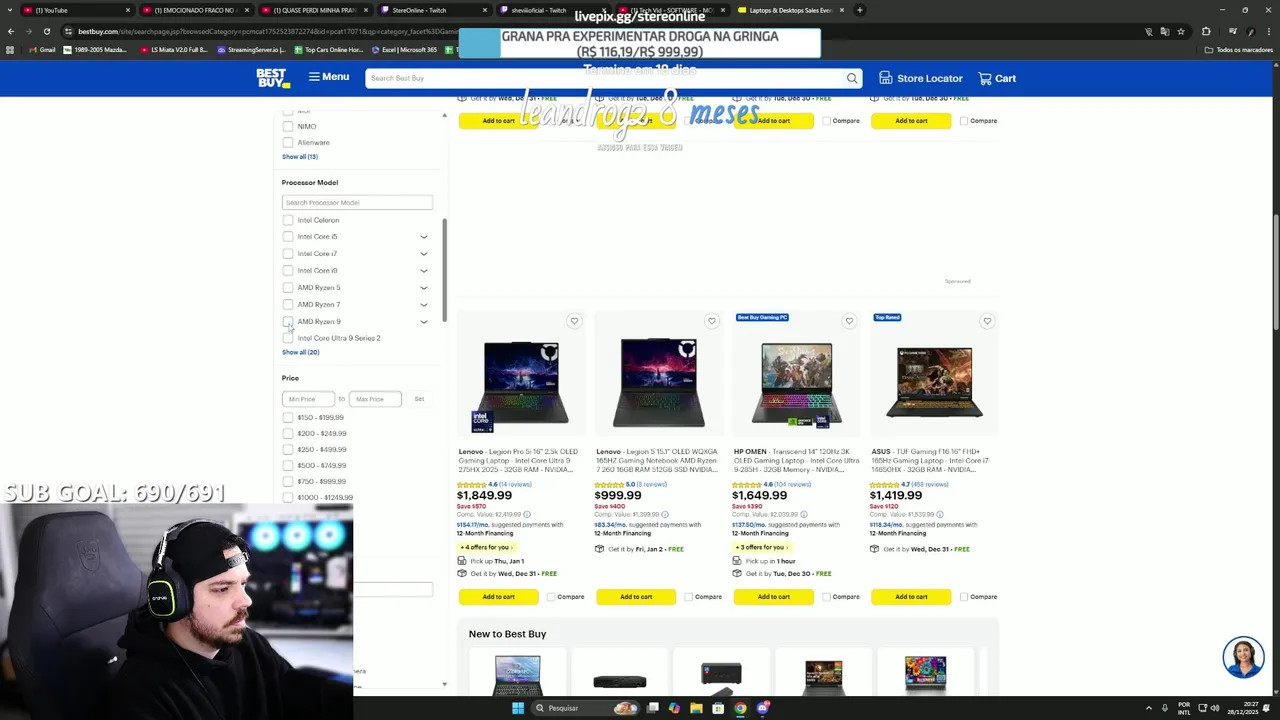This screenshot has width=1280, height=720.
Task: Click the Chrome icon in the taskbar
Action: [740, 708]
